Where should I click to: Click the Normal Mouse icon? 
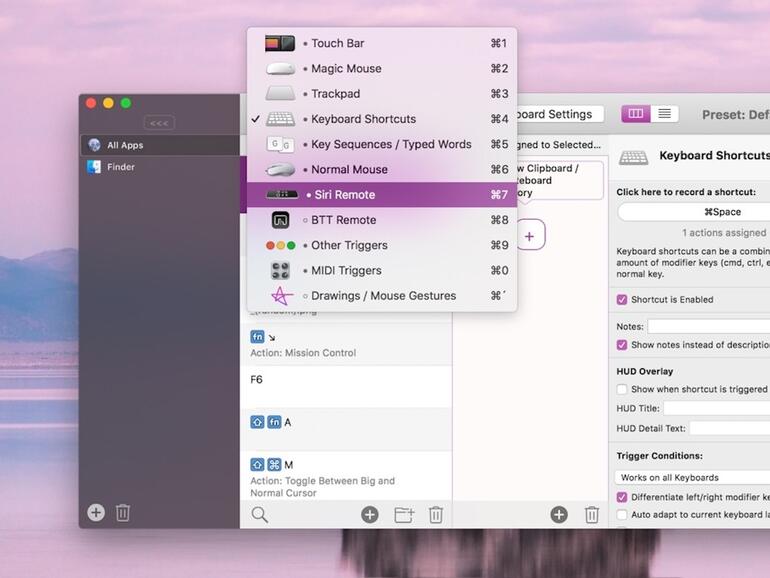pos(280,169)
